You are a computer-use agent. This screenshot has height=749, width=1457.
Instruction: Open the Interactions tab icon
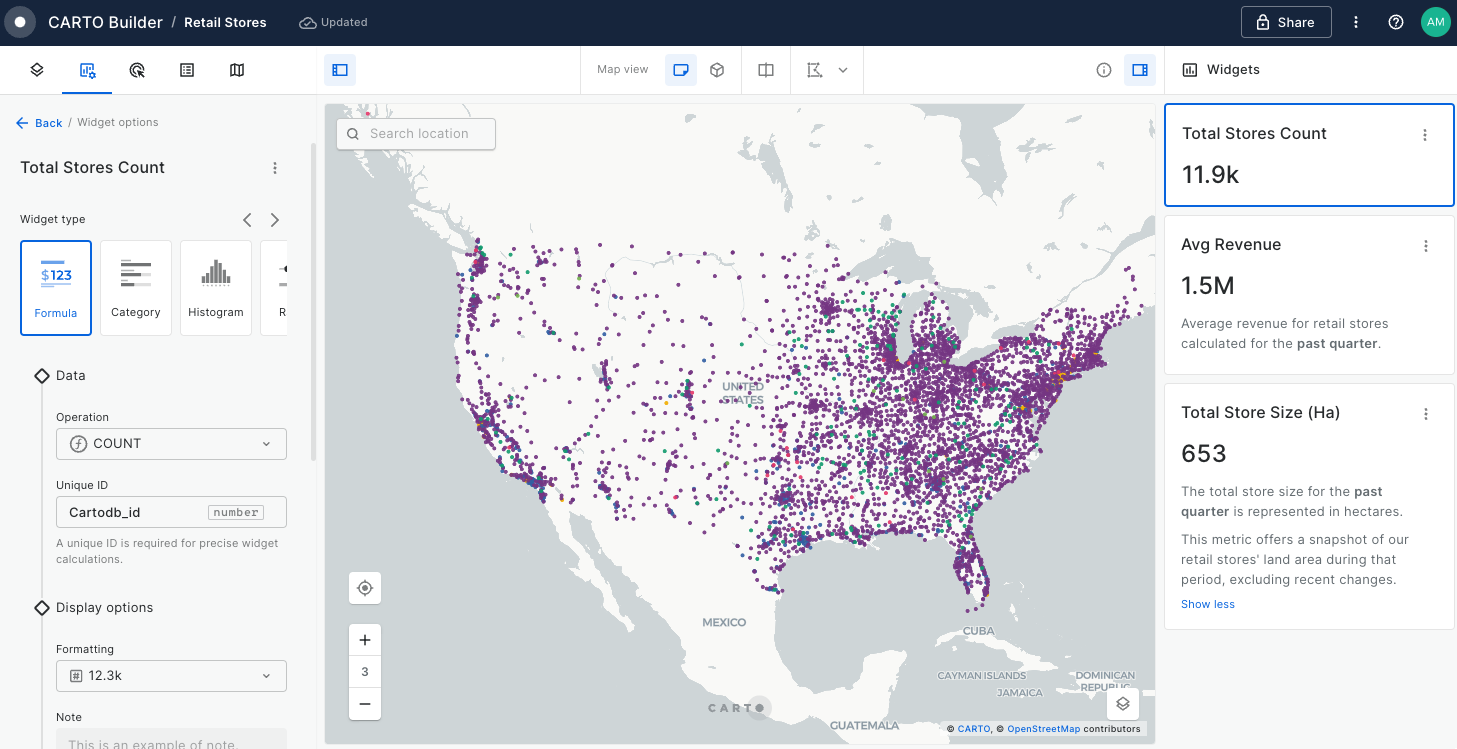138,70
